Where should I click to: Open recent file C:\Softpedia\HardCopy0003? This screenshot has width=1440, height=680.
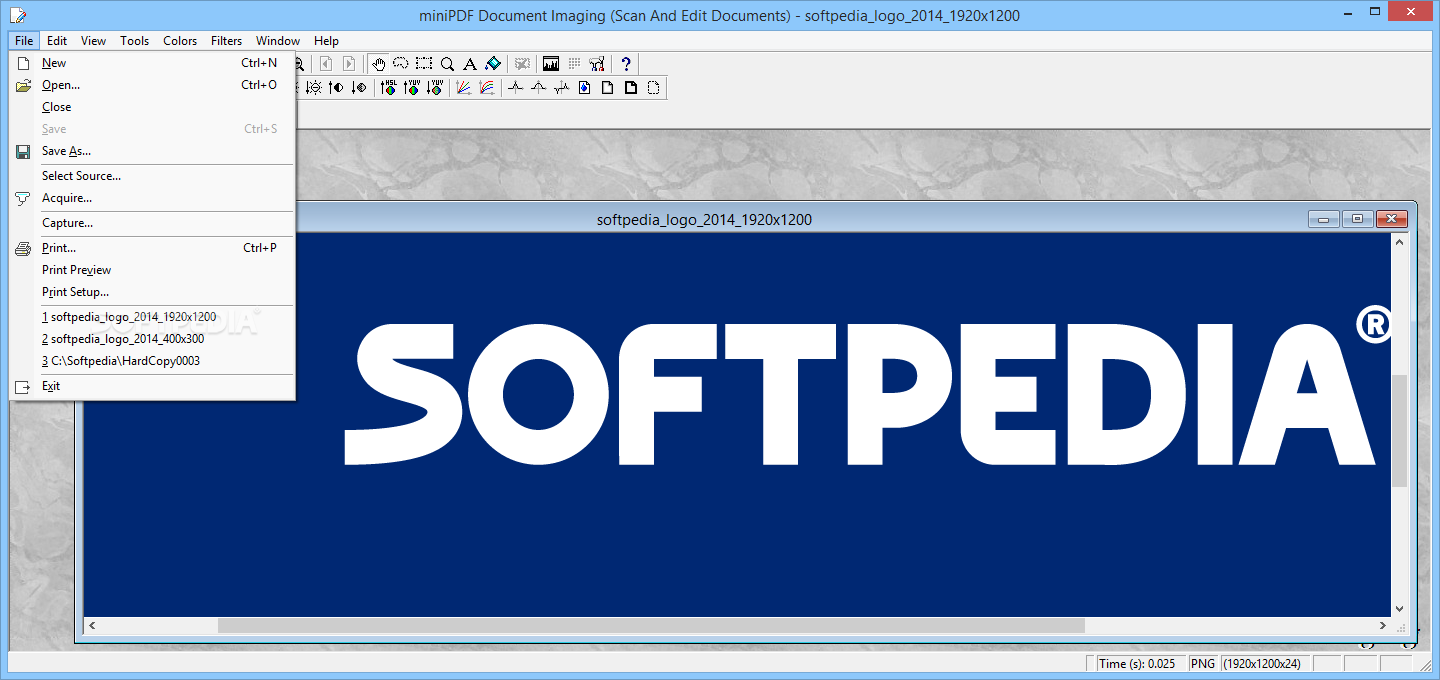(152, 361)
